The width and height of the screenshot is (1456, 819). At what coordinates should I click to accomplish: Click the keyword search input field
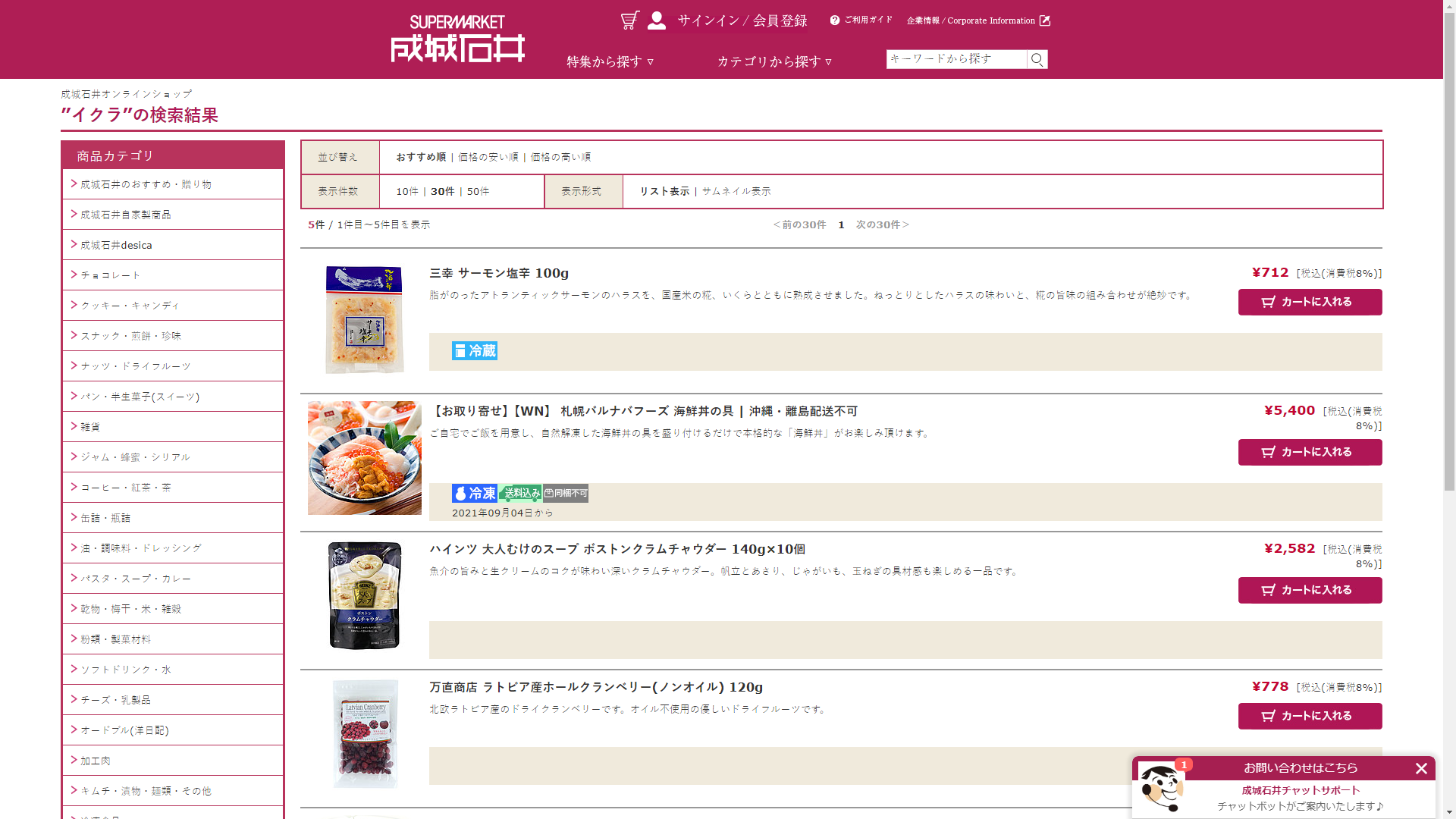(955, 59)
